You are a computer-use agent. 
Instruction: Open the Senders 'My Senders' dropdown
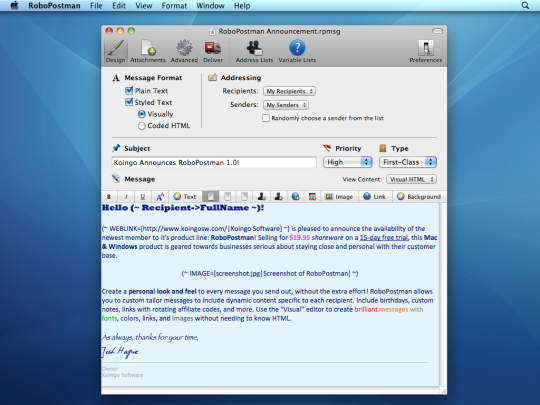[286, 105]
